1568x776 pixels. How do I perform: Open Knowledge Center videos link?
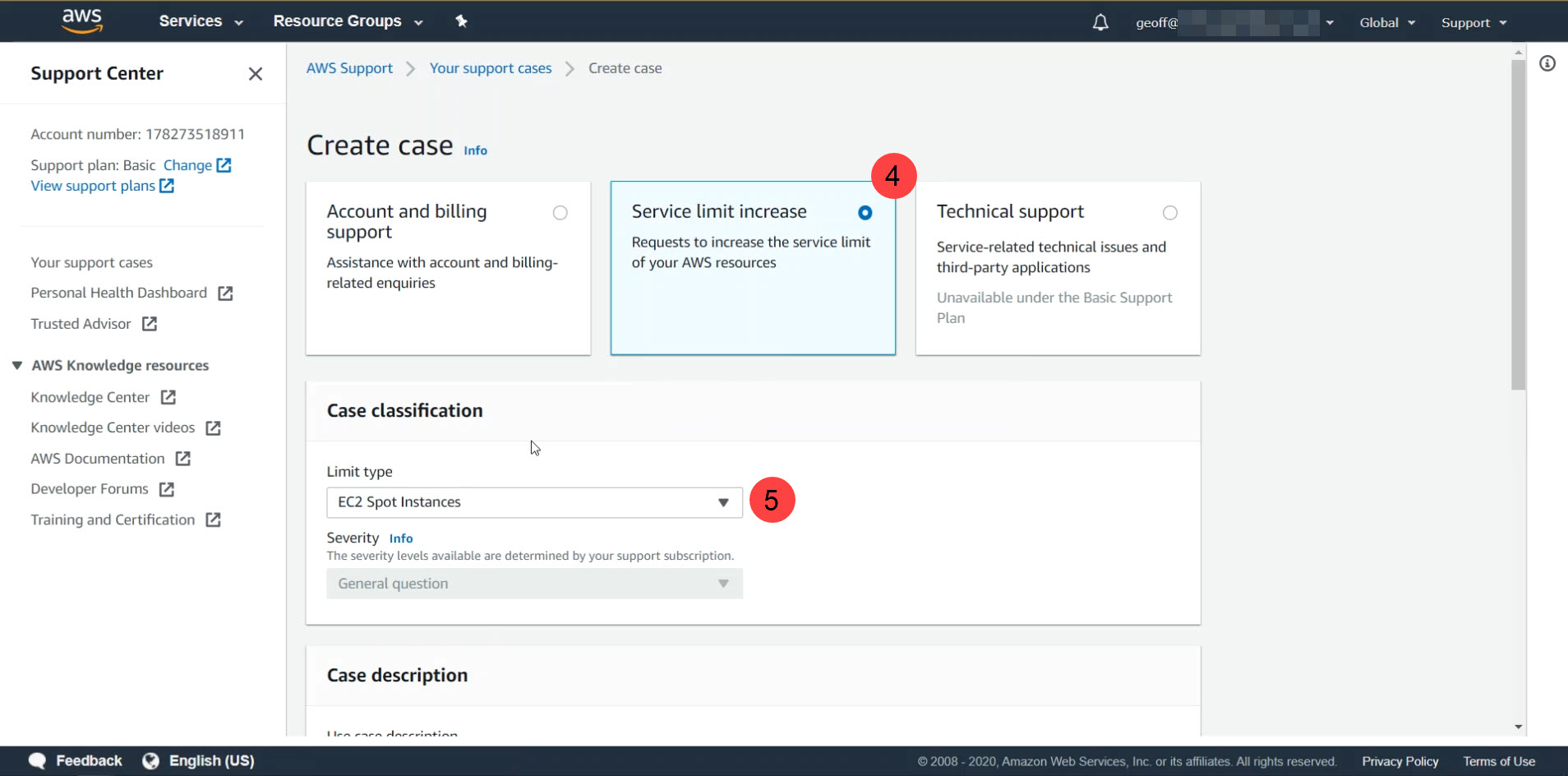pos(113,427)
